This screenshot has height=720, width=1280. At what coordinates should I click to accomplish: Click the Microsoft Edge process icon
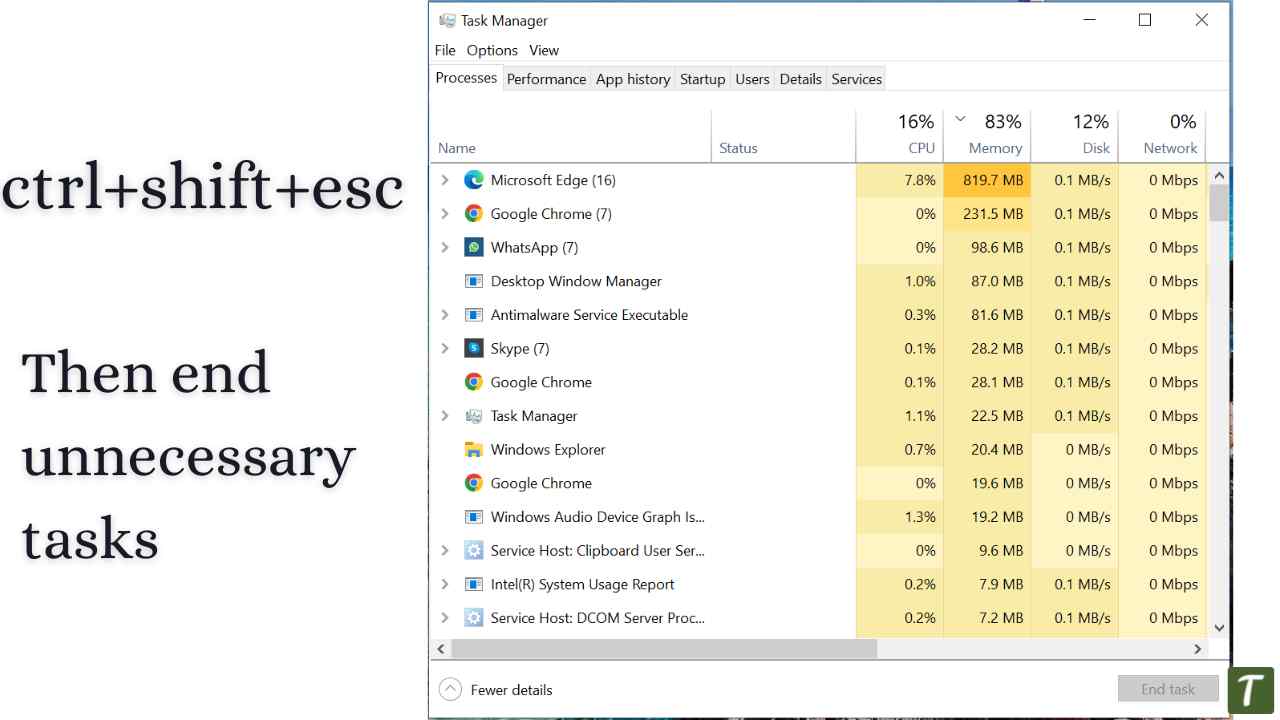pos(474,180)
